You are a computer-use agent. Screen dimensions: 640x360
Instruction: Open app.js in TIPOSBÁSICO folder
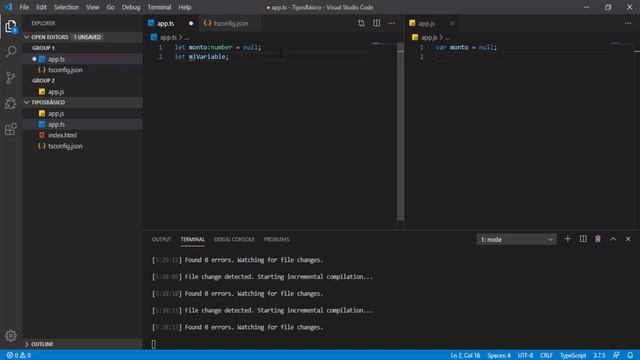coord(82,113)
